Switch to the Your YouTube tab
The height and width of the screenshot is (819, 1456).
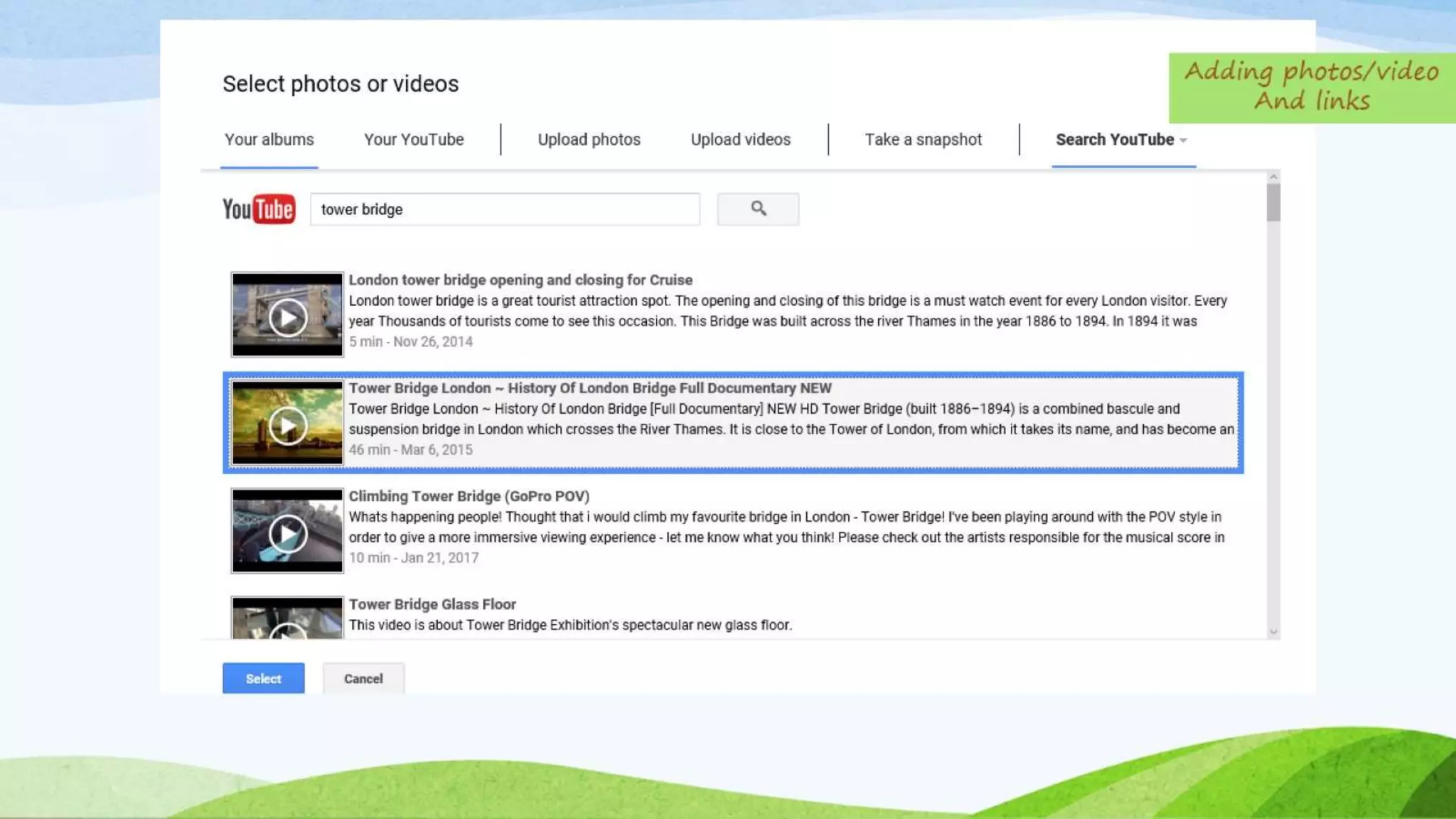coord(414,139)
